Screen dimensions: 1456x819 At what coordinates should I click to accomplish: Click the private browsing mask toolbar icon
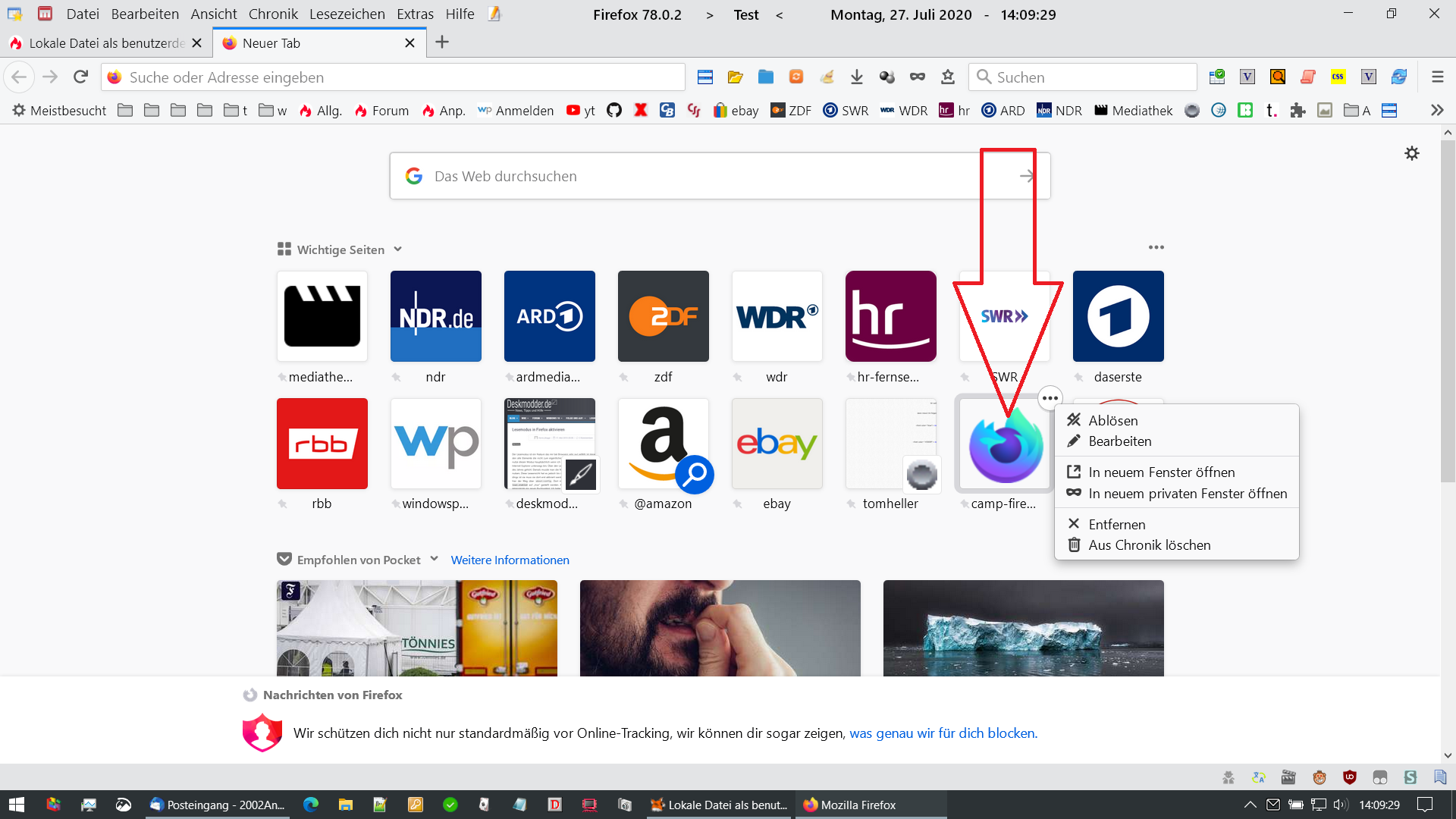click(x=918, y=77)
